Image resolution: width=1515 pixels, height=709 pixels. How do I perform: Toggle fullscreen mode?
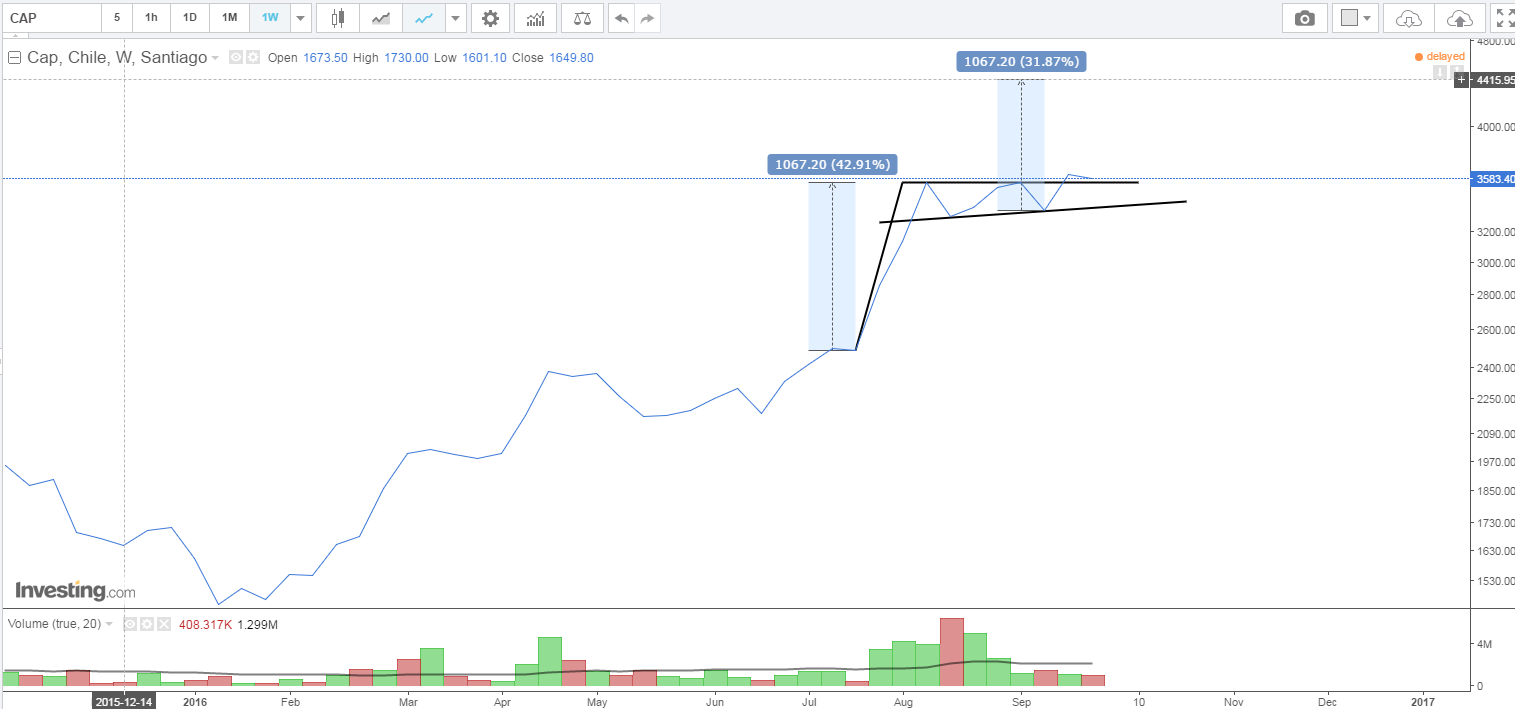(x=1503, y=18)
